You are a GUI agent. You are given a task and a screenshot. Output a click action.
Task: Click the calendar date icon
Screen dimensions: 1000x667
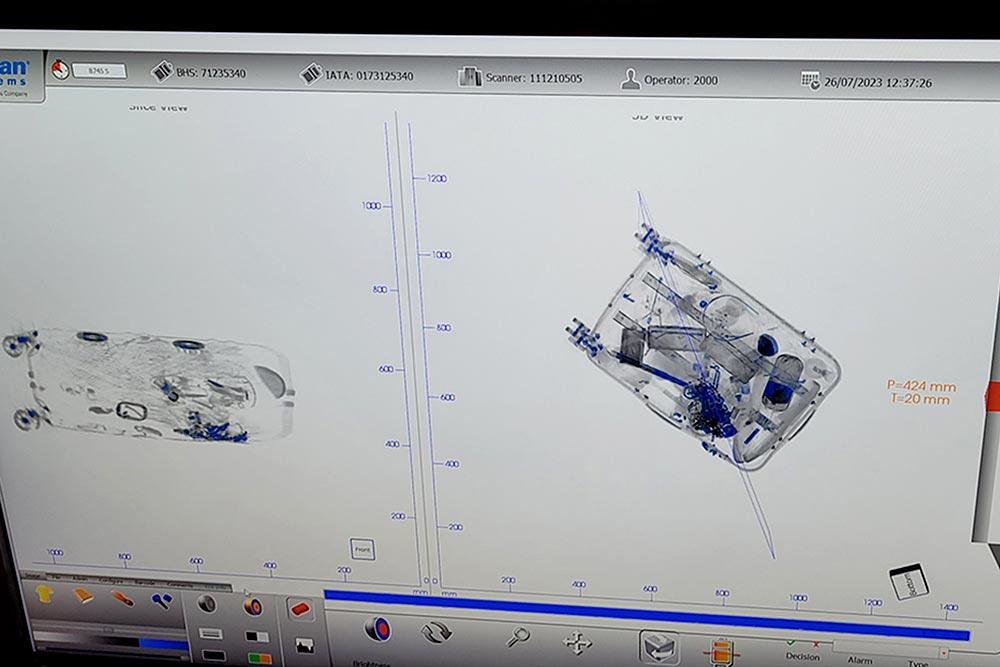pos(811,81)
